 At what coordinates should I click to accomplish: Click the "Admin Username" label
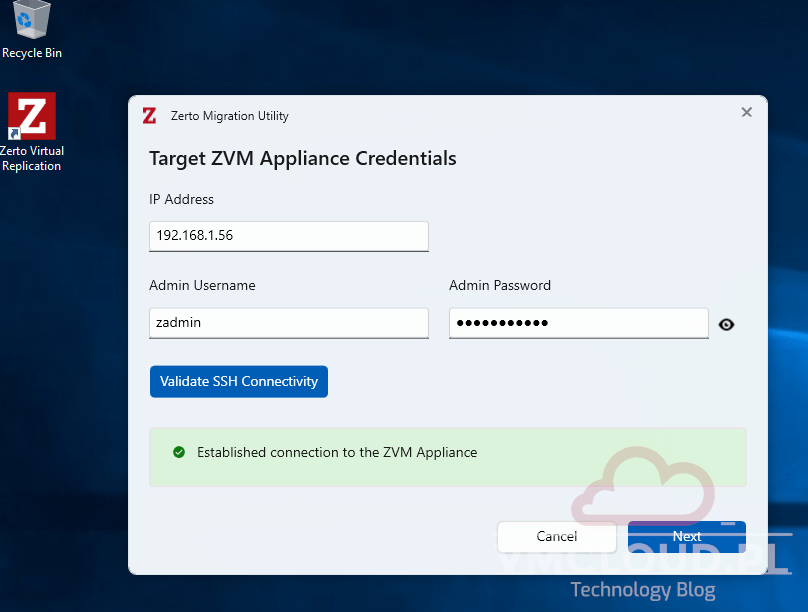click(x=202, y=285)
